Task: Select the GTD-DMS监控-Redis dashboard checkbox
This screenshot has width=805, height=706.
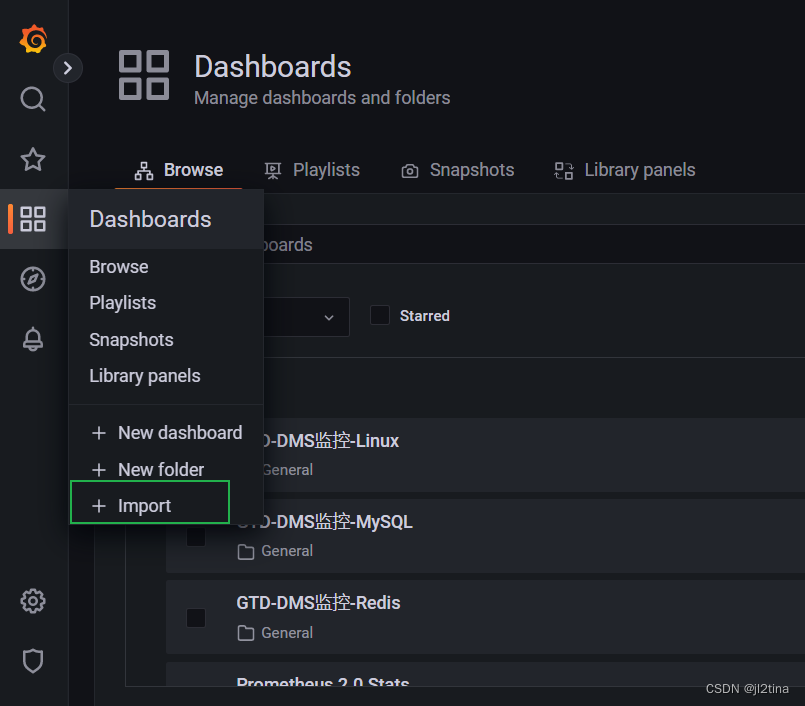Action: 196,618
